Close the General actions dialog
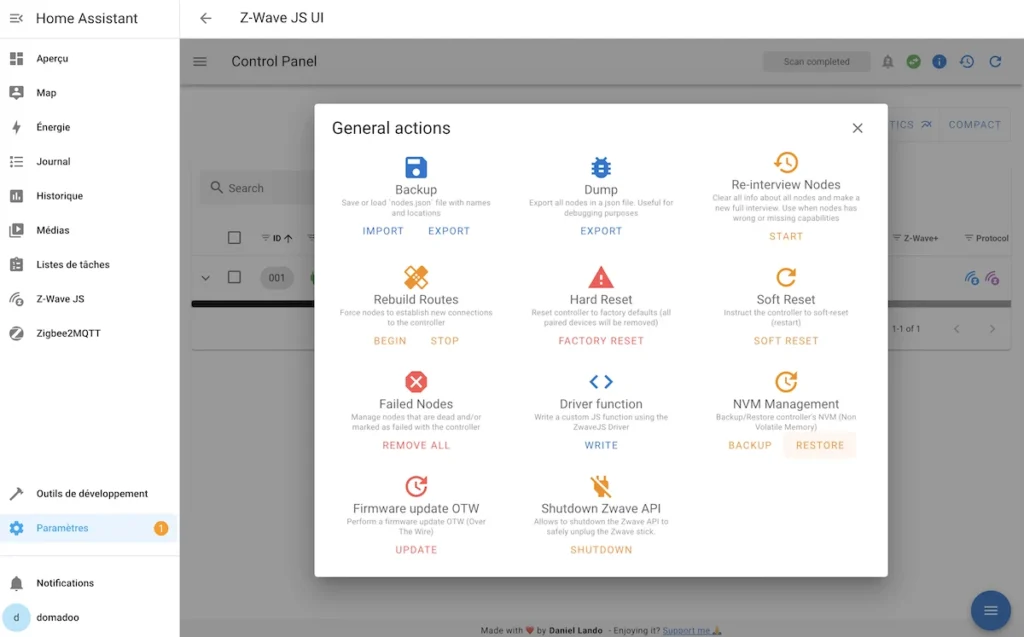 pyautogui.click(x=857, y=128)
